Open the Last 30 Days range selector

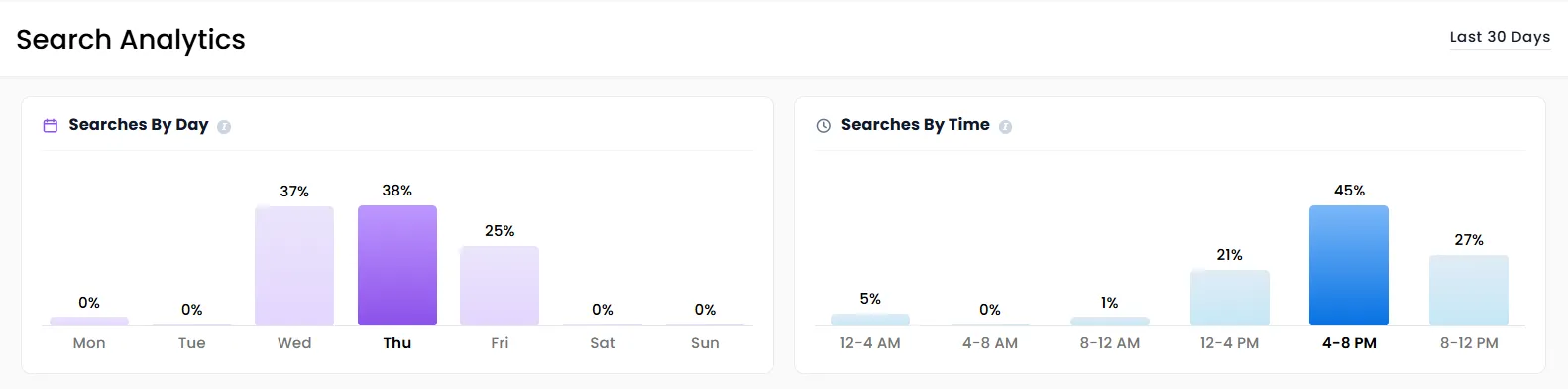pos(1500,37)
